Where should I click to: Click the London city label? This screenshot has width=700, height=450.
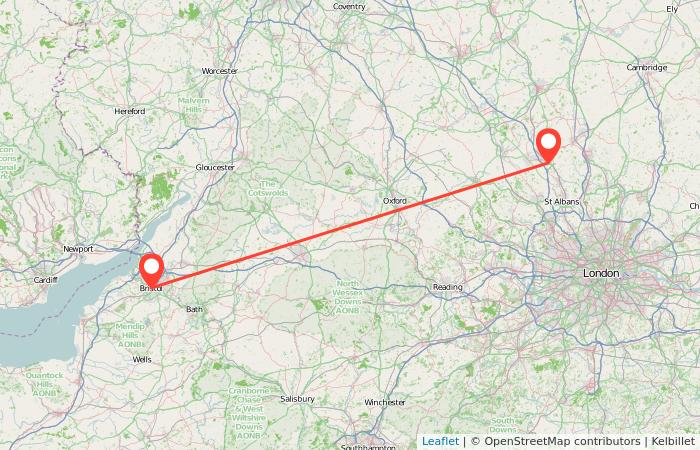601,273
